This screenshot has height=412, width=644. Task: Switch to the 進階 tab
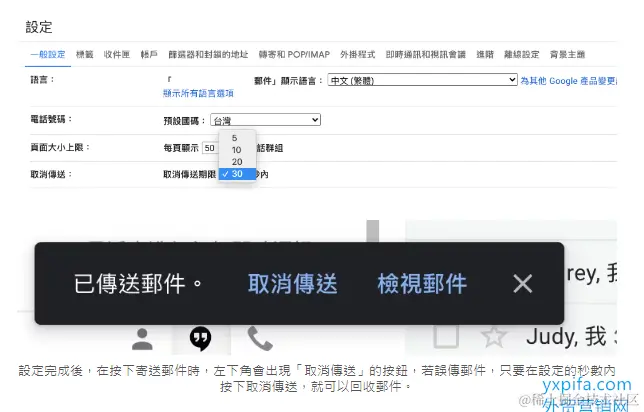[x=485, y=54]
